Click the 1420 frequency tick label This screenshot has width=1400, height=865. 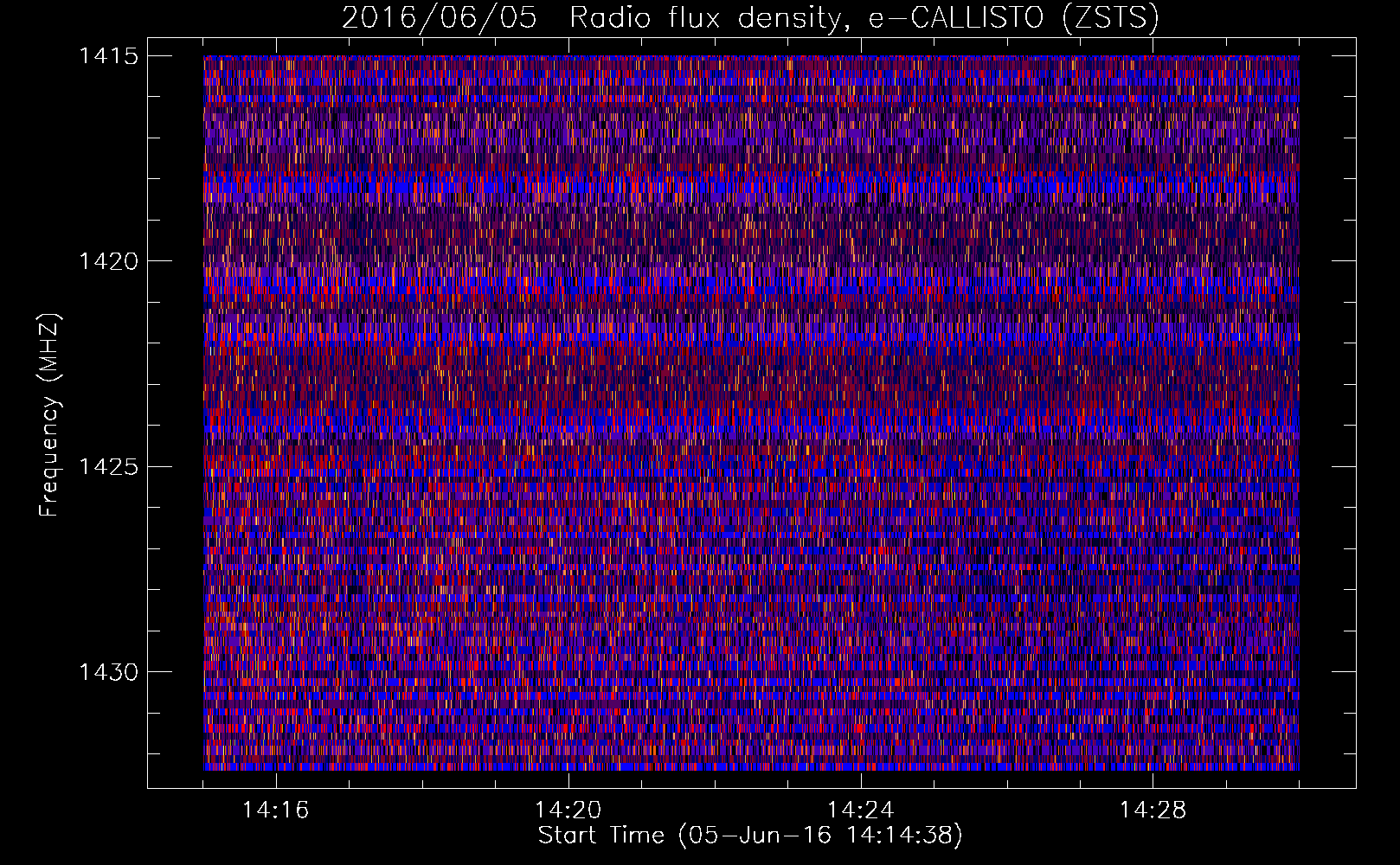(109, 261)
